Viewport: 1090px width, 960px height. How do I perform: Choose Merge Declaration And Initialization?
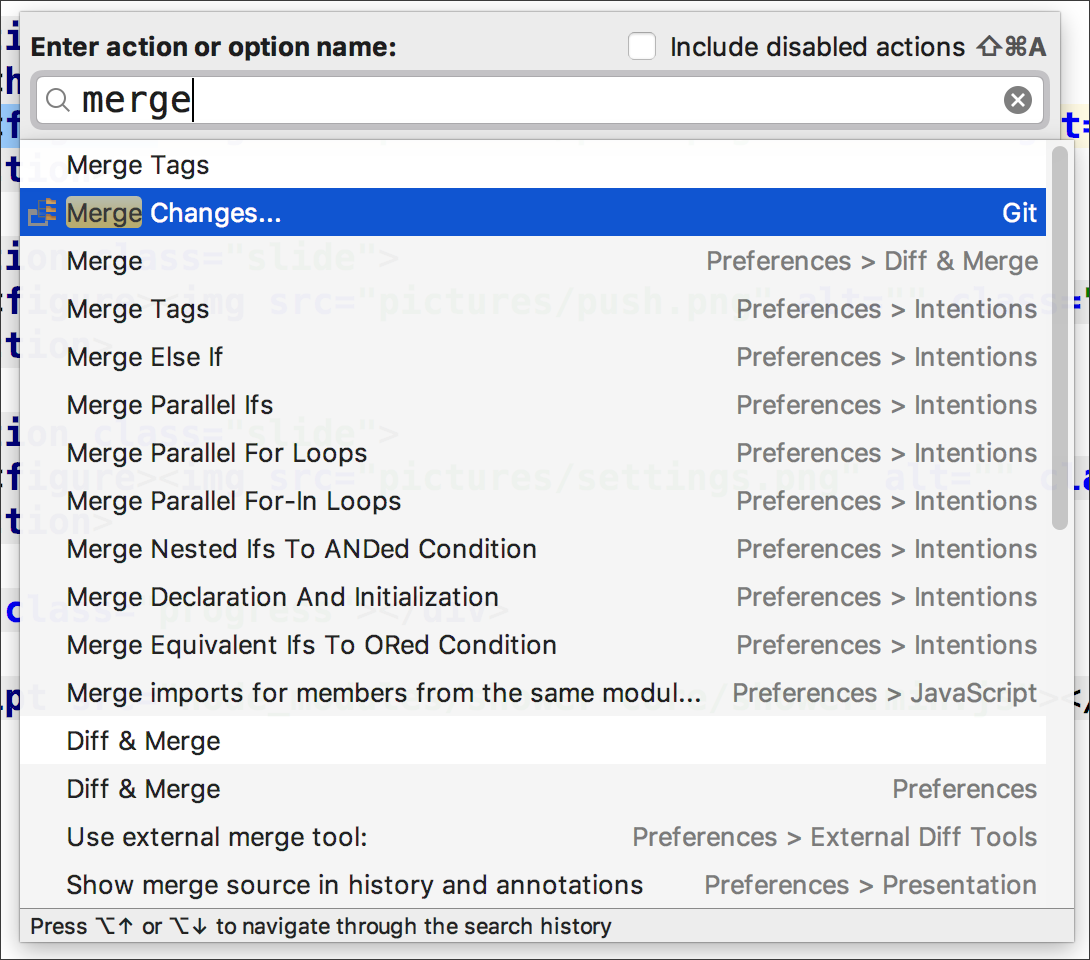(532, 596)
